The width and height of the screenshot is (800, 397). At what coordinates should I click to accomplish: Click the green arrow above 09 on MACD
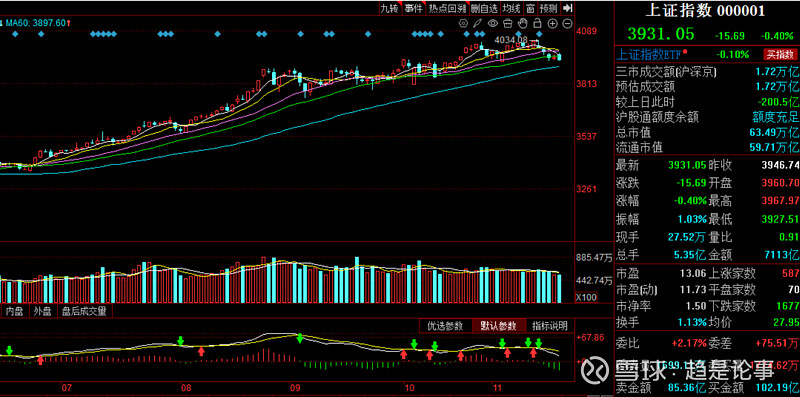click(299, 337)
